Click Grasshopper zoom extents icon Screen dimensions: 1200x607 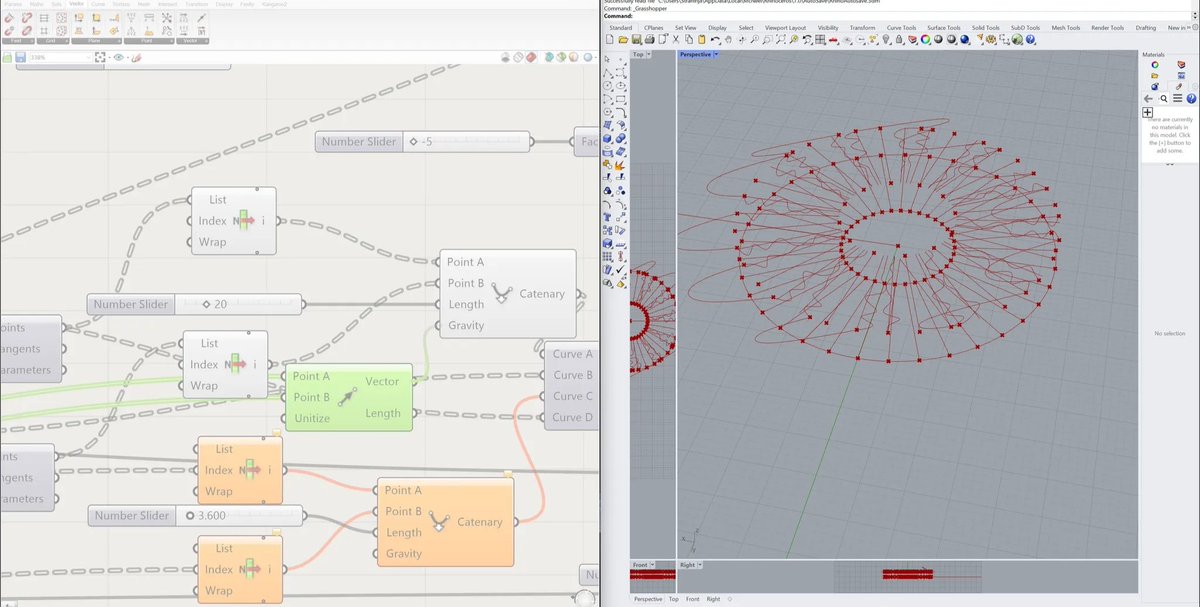[x=100, y=57]
